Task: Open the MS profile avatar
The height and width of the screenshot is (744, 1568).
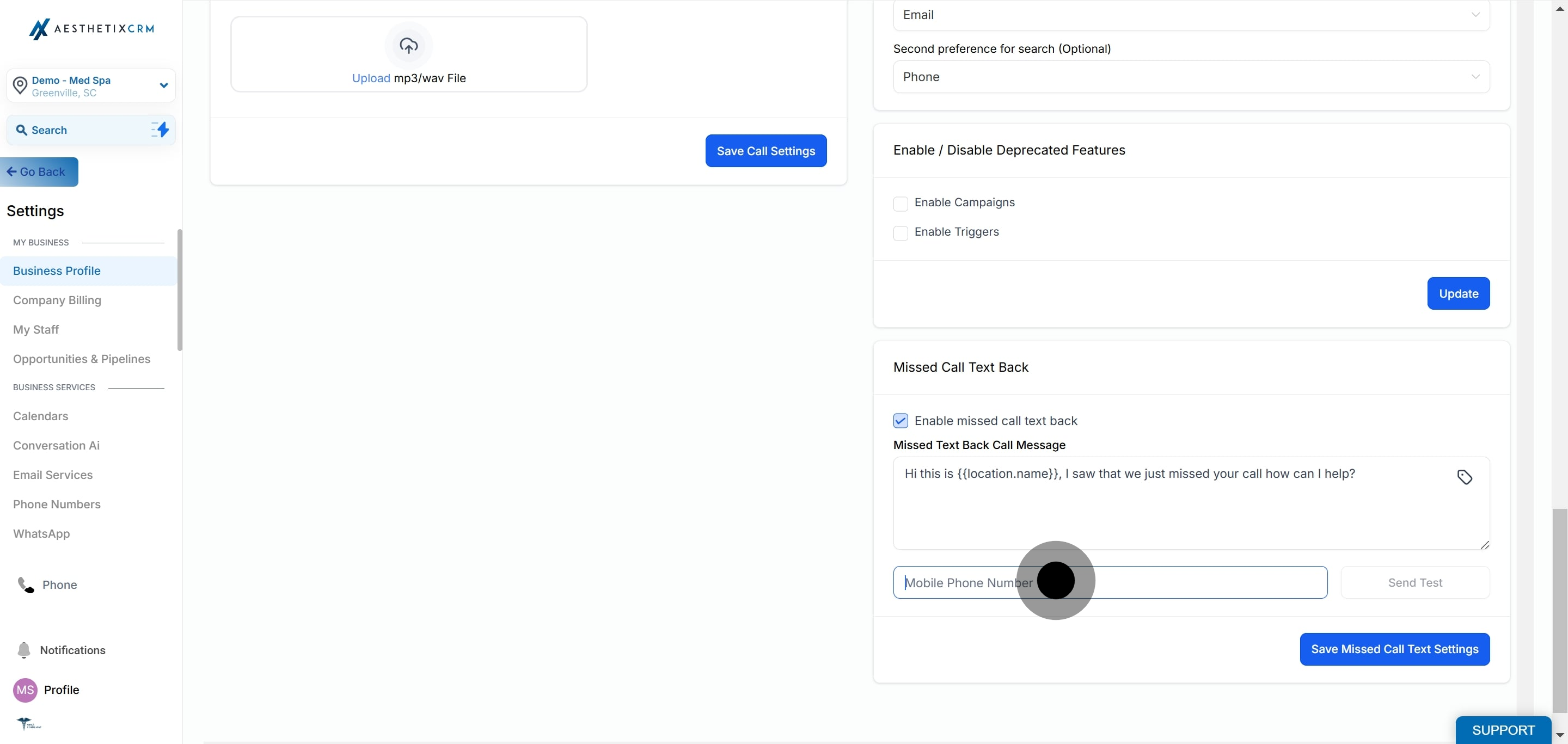Action: 25,689
